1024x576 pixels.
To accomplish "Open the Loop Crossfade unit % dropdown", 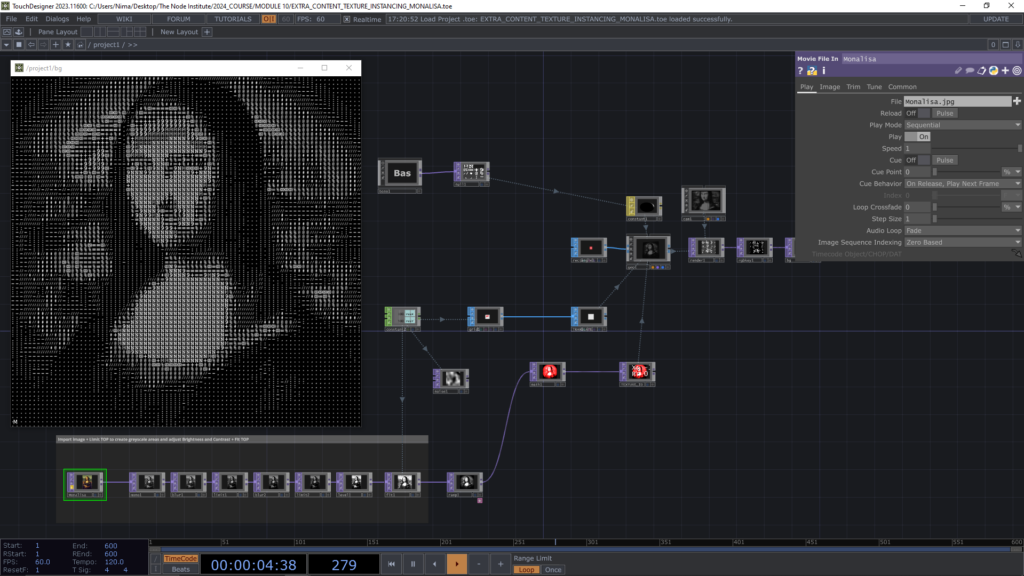I will (1012, 208).
